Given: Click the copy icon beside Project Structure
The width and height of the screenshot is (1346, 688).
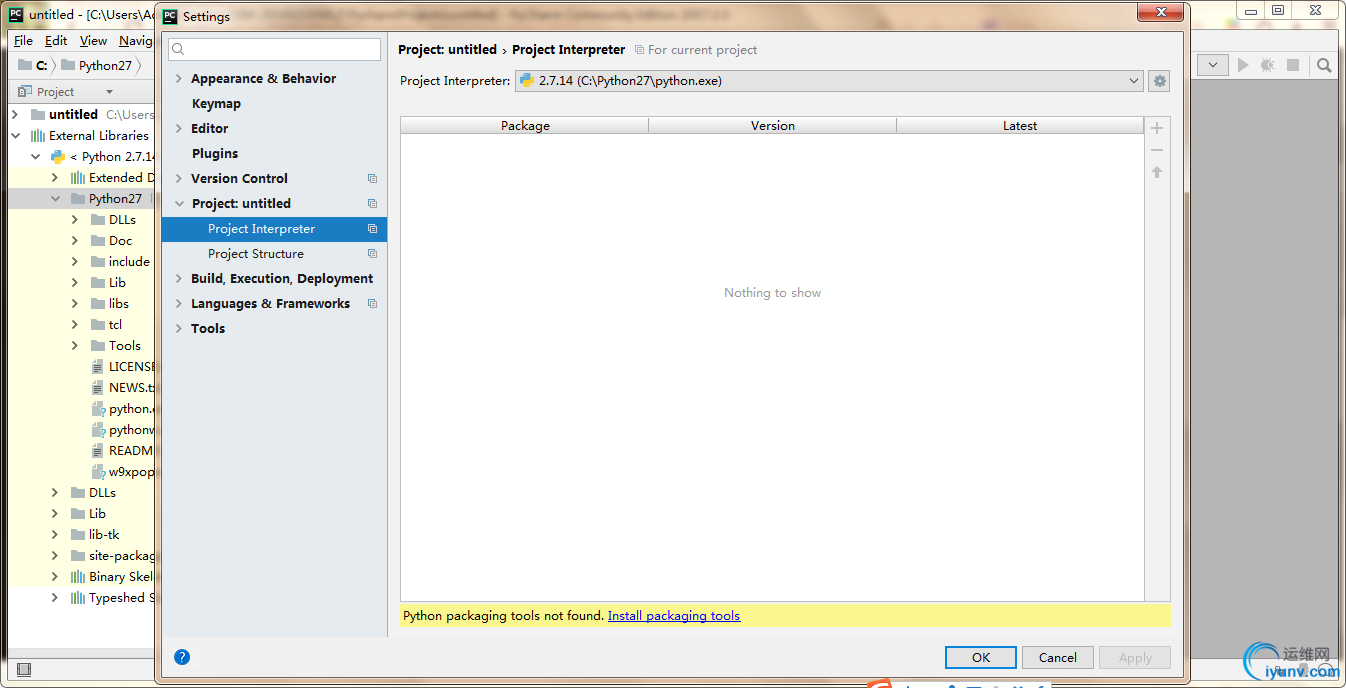Looking at the screenshot, I should (x=372, y=254).
